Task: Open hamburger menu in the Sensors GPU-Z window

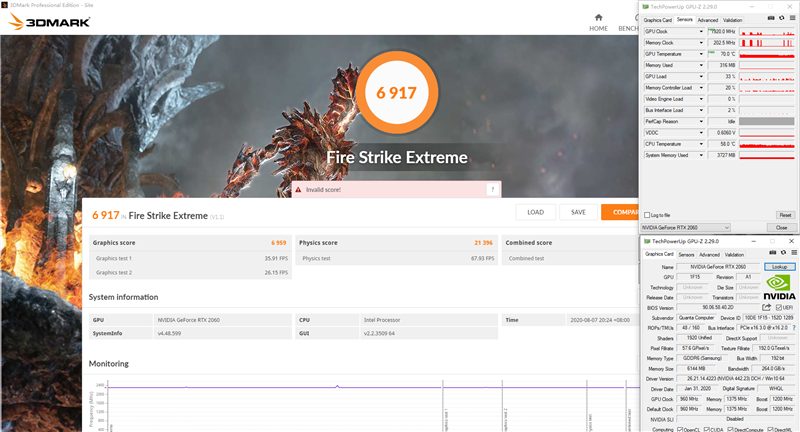Action: click(792, 18)
